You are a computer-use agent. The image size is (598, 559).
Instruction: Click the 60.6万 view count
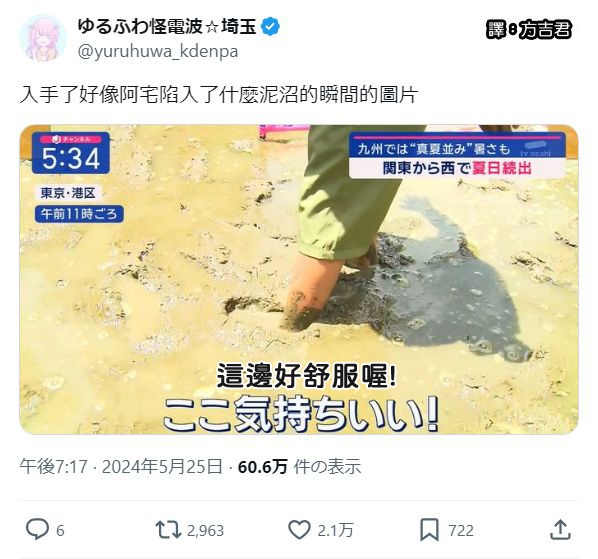pyautogui.click(x=262, y=466)
